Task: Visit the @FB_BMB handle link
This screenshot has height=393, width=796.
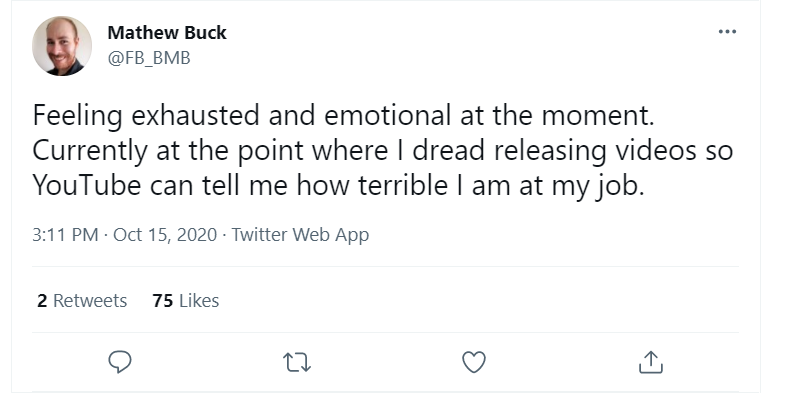Action: pyautogui.click(x=149, y=58)
